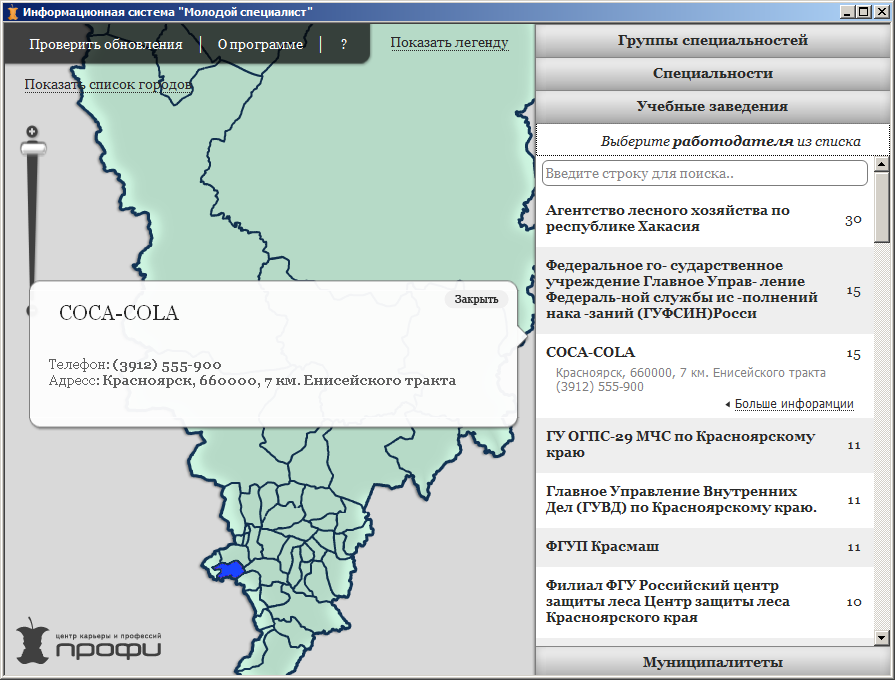Select ГУ ОГПС-29 МЧС по Красноярскому краю
The image size is (895, 680).
click(x=704, y=445)
